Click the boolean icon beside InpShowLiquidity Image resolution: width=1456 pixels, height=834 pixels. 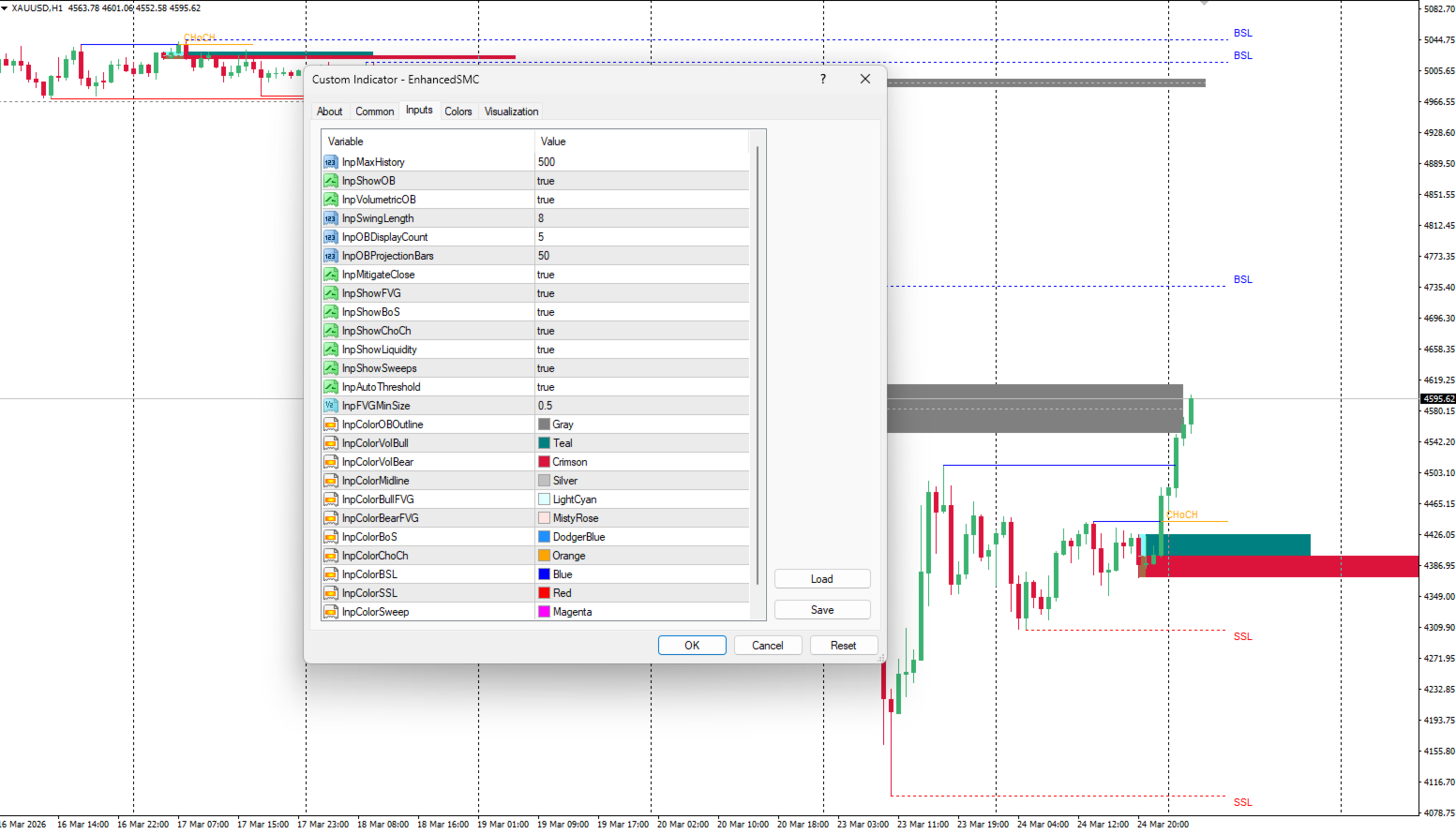pyautogui.click(x=331, y=350)
